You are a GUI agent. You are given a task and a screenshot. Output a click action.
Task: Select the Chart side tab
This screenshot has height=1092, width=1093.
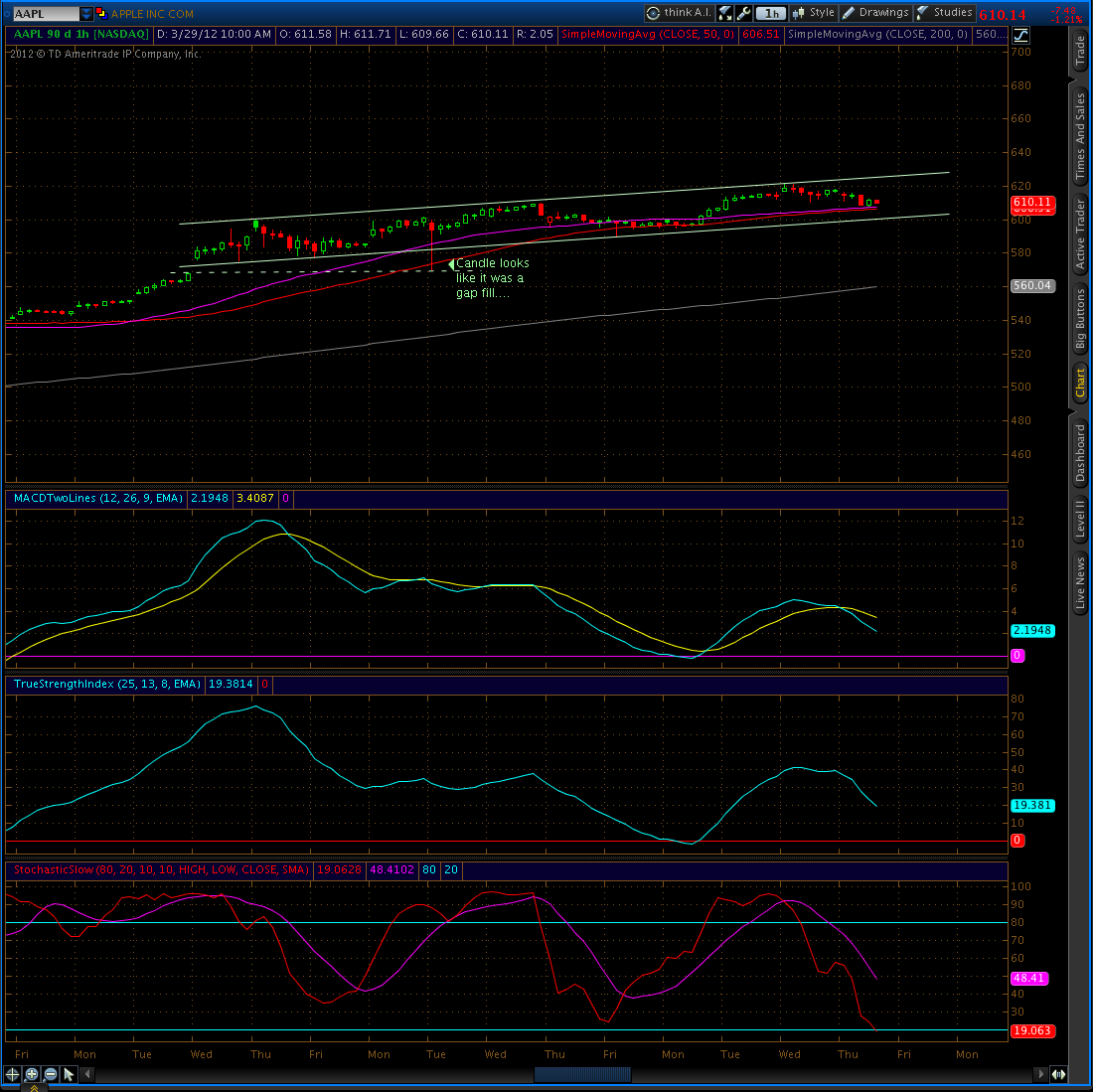point(1080,383)
